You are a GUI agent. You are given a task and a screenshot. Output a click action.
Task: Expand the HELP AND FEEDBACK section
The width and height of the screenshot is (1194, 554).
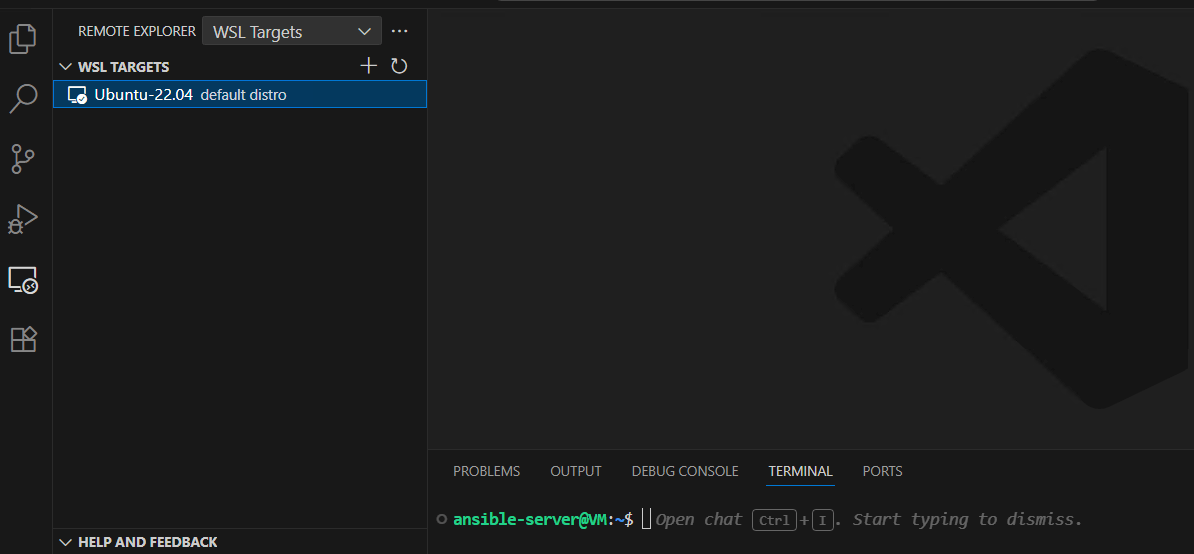(x=65, y=542)
